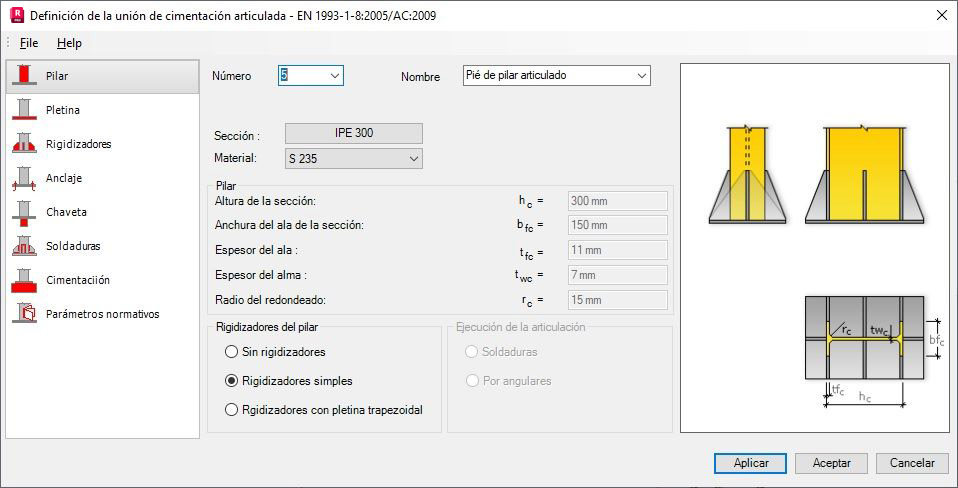Select disabled Soldaduras articulation option
The height and width of the screenshot is (488, 958).
(x=472, y=352)
